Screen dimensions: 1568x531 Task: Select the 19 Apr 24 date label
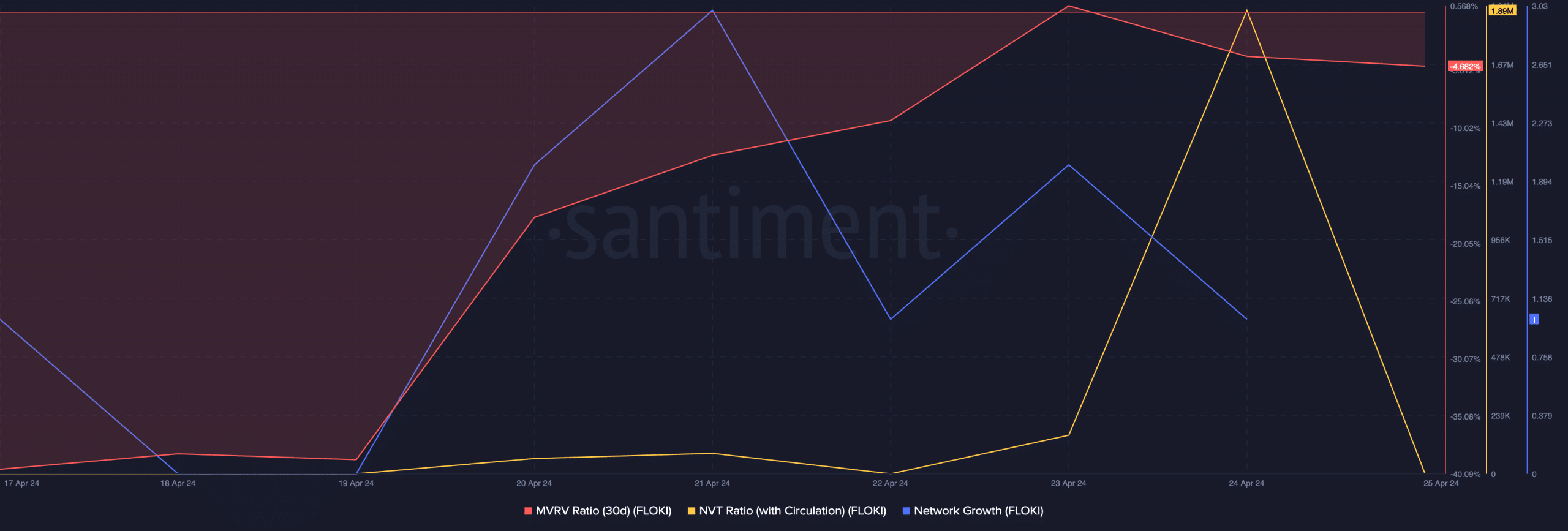click(356, 483)
